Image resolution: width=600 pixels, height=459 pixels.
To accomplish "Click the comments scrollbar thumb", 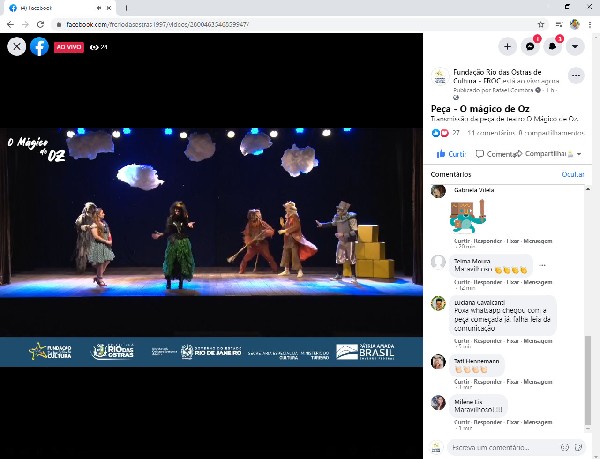I will (x=588, y=380).
